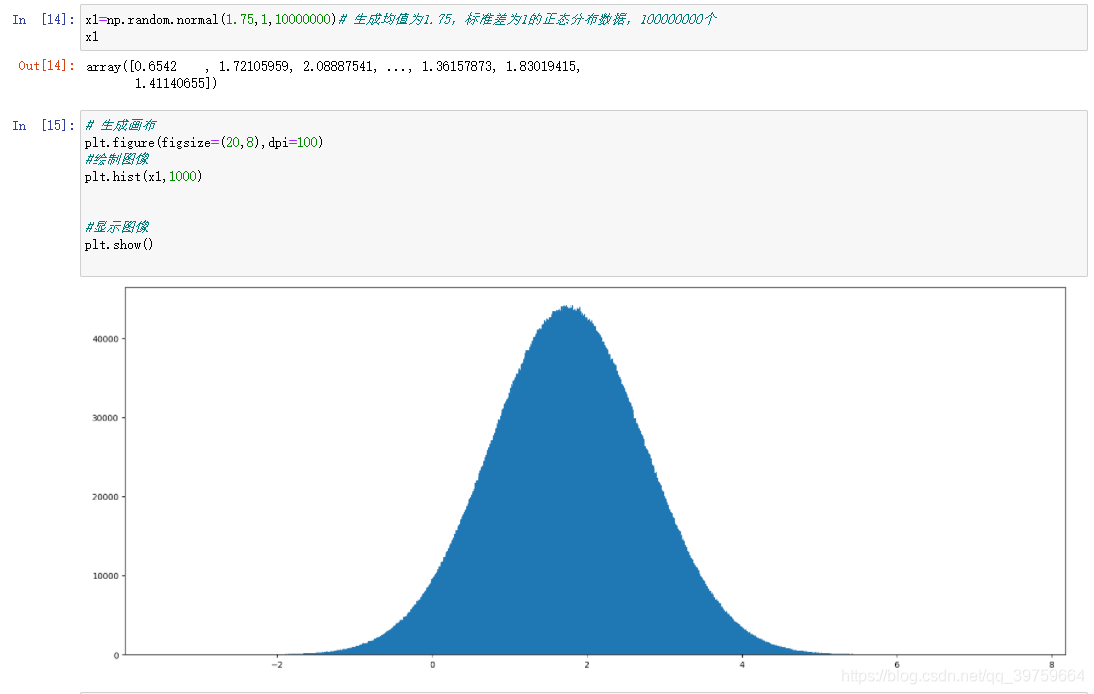The width and height of the screenshot is (1094, 694).
Task: Click the plt.hist(x1,1000) code line
Action: [144, 176]
